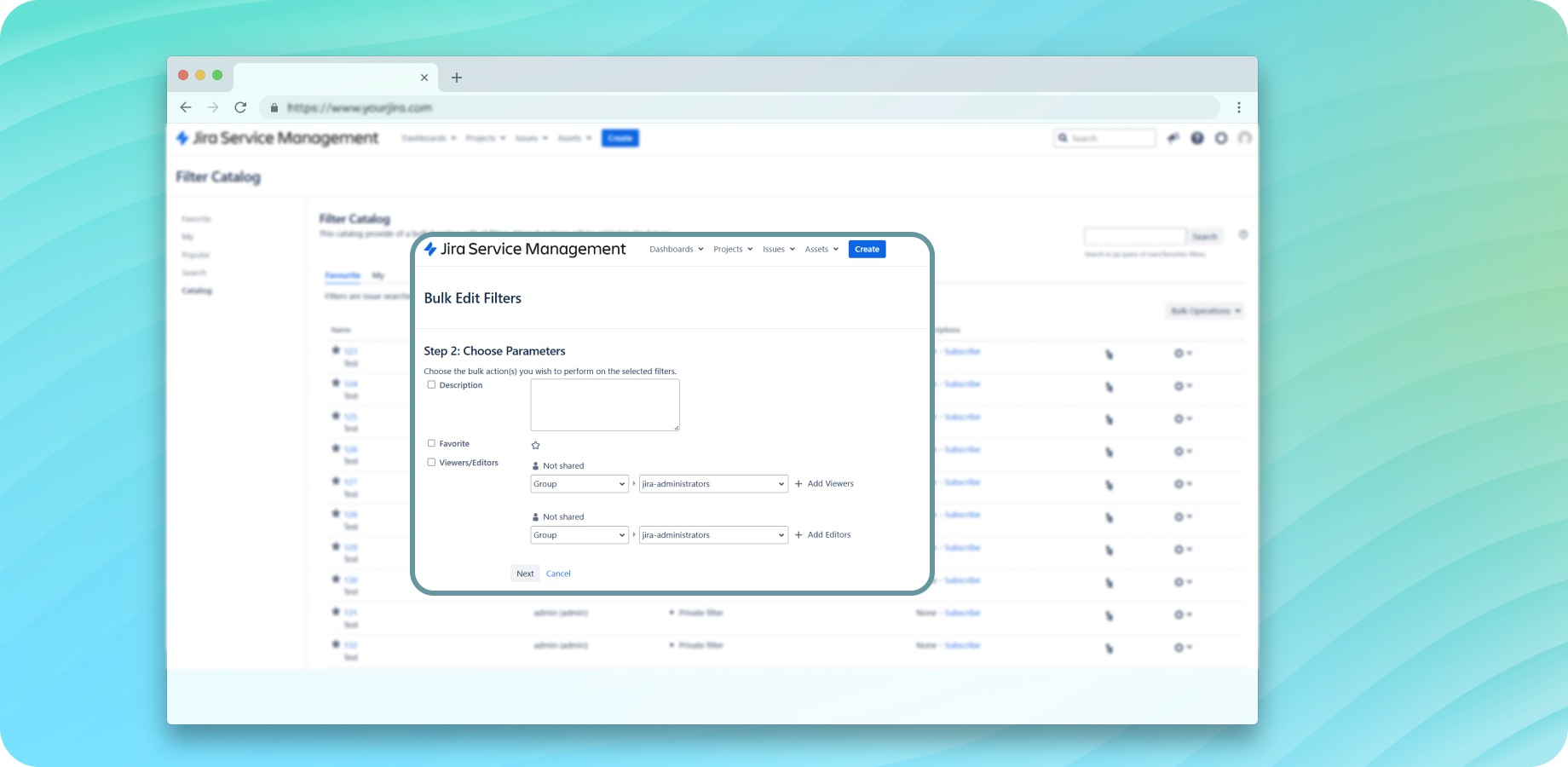Switch to the My tab in Filter Catalog
Screen dimensions: 1568x767
coord(378,275)
